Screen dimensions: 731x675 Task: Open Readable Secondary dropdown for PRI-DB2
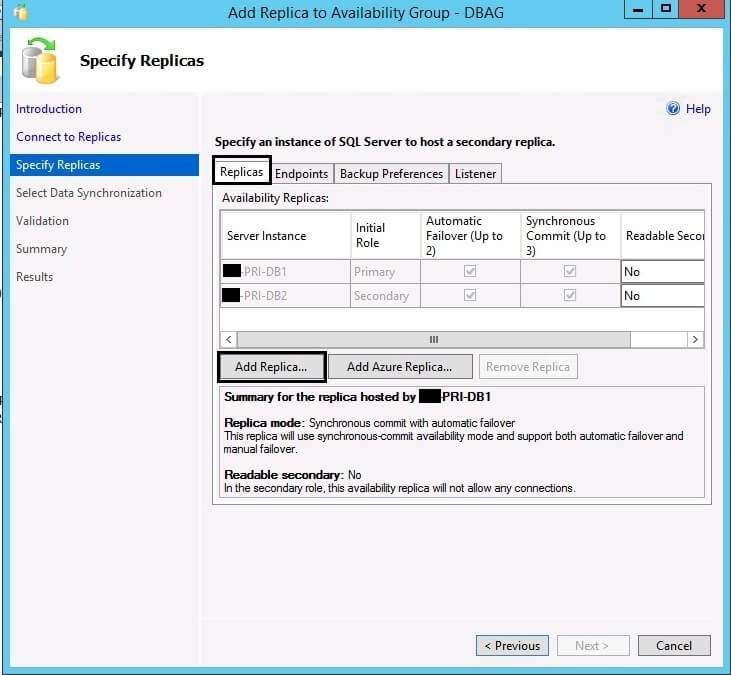pyautogui.click(x=662, y=296)
